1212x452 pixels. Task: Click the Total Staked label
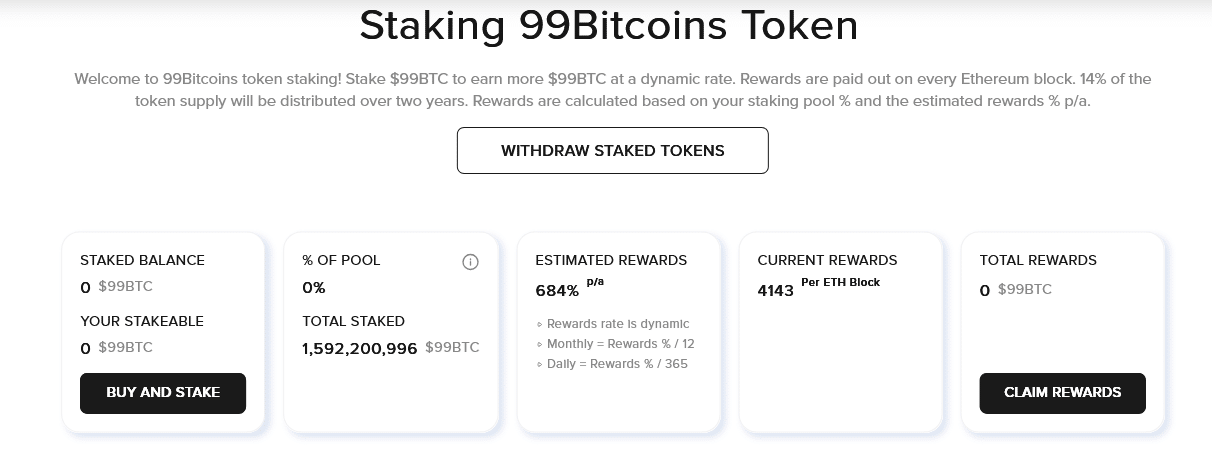pyautogui.click(x=353, y=321)
